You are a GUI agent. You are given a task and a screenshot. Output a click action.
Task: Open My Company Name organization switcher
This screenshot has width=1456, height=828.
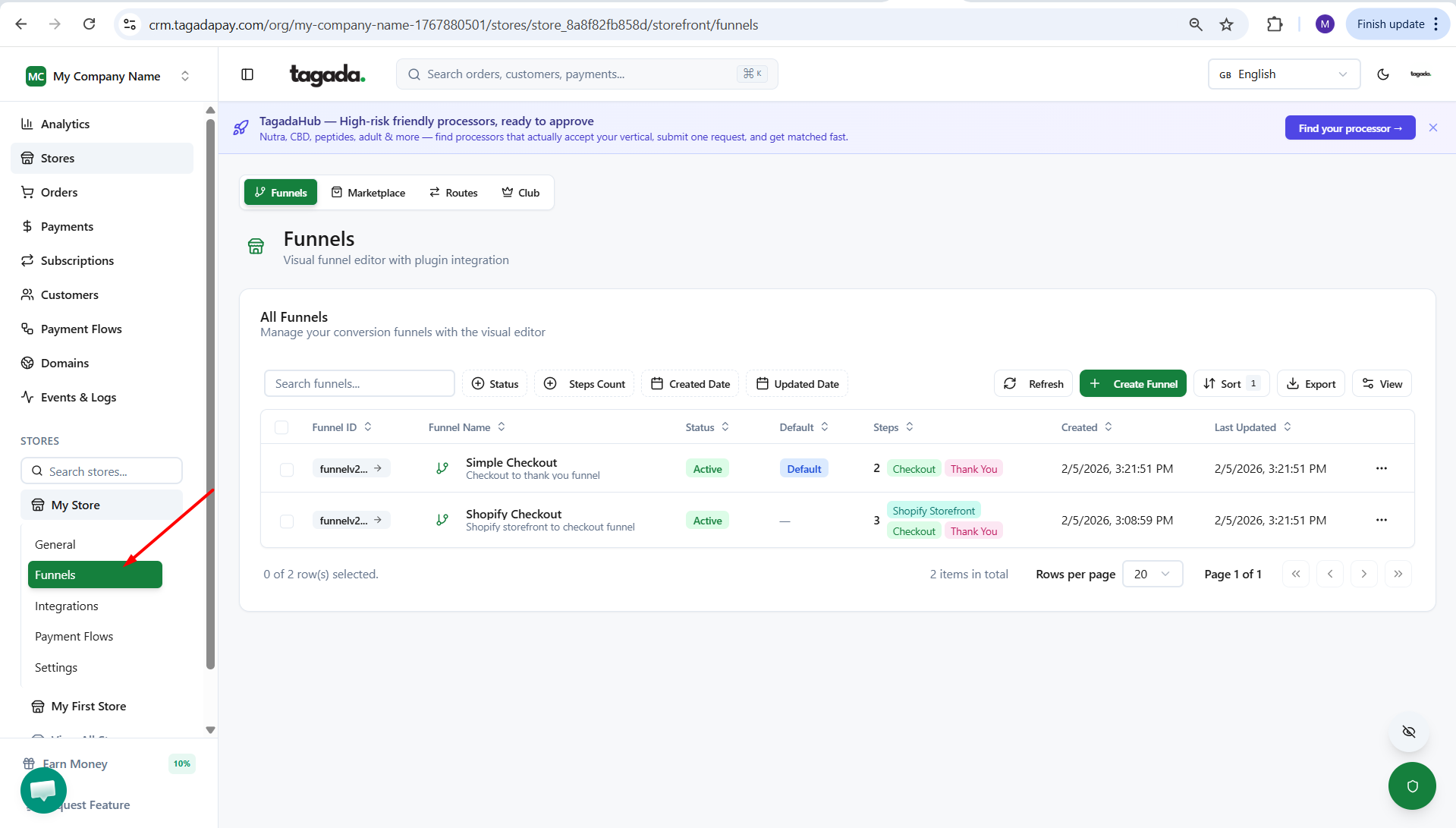[106, 76]
